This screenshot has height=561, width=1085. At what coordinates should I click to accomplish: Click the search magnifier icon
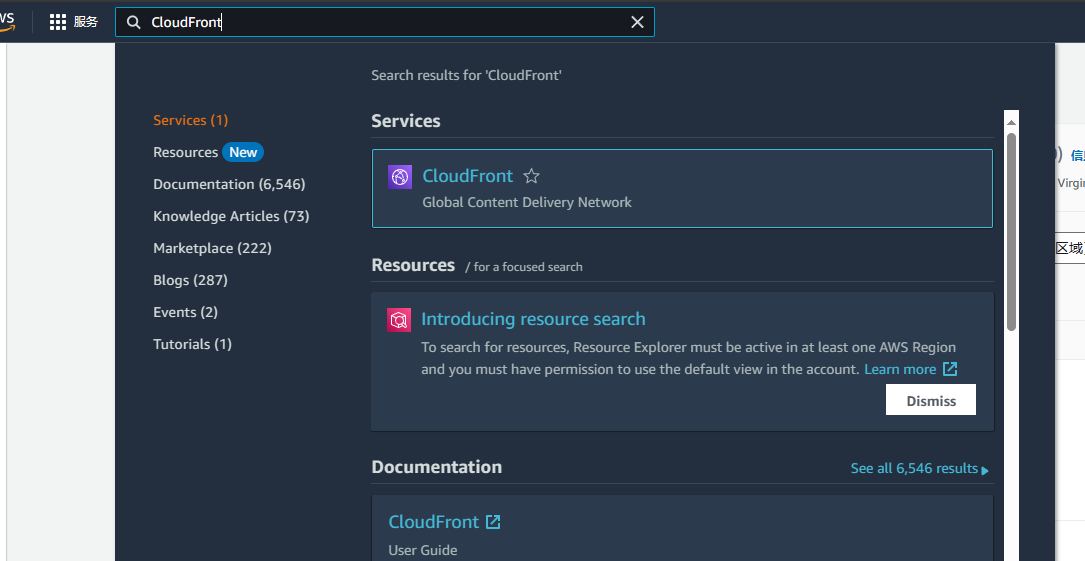[134, 22]
